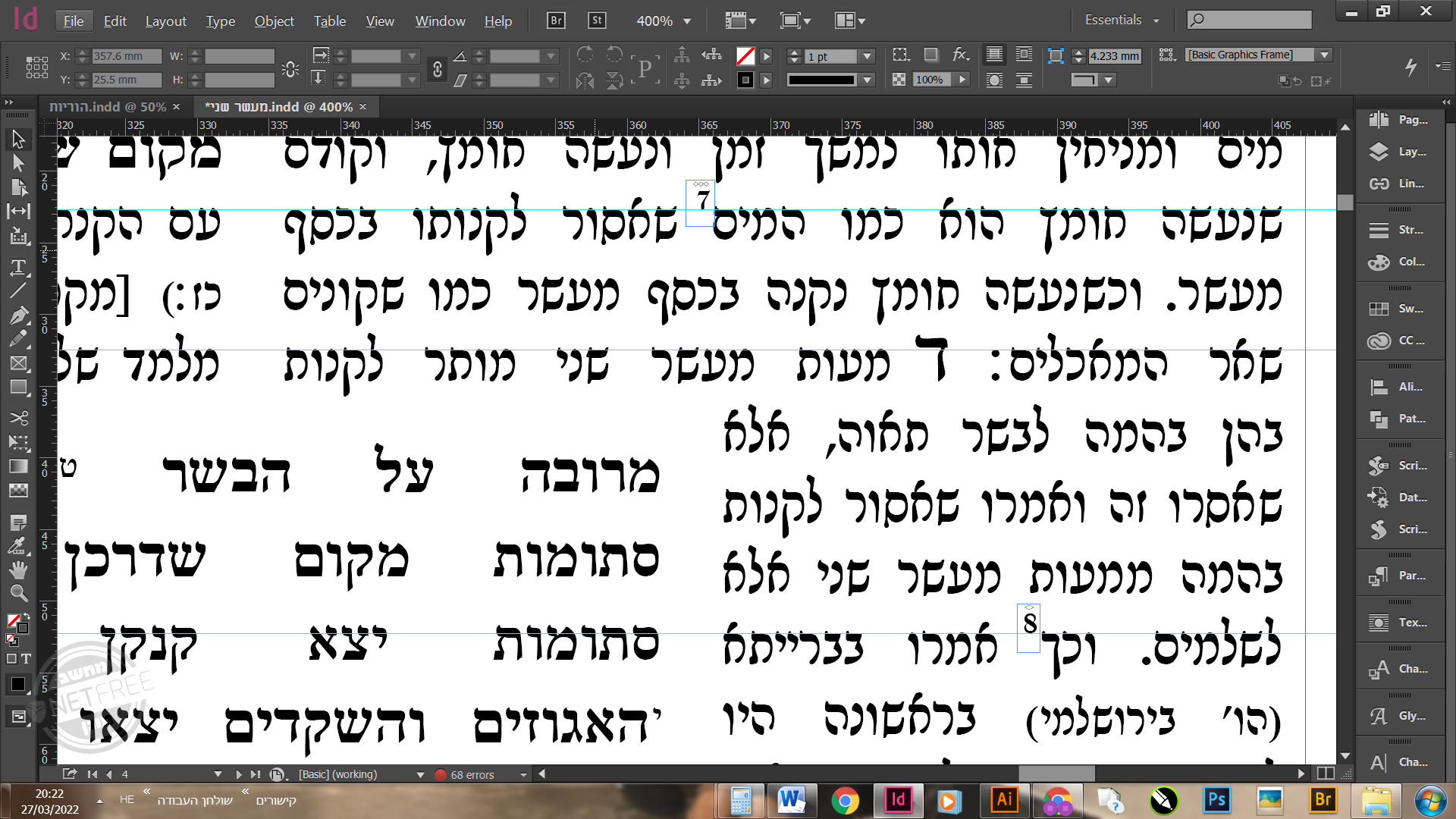The image size is (1456, 819).
Task: Launch Photoshop from the Windows taskbar
Action: tap(1216, 800)
